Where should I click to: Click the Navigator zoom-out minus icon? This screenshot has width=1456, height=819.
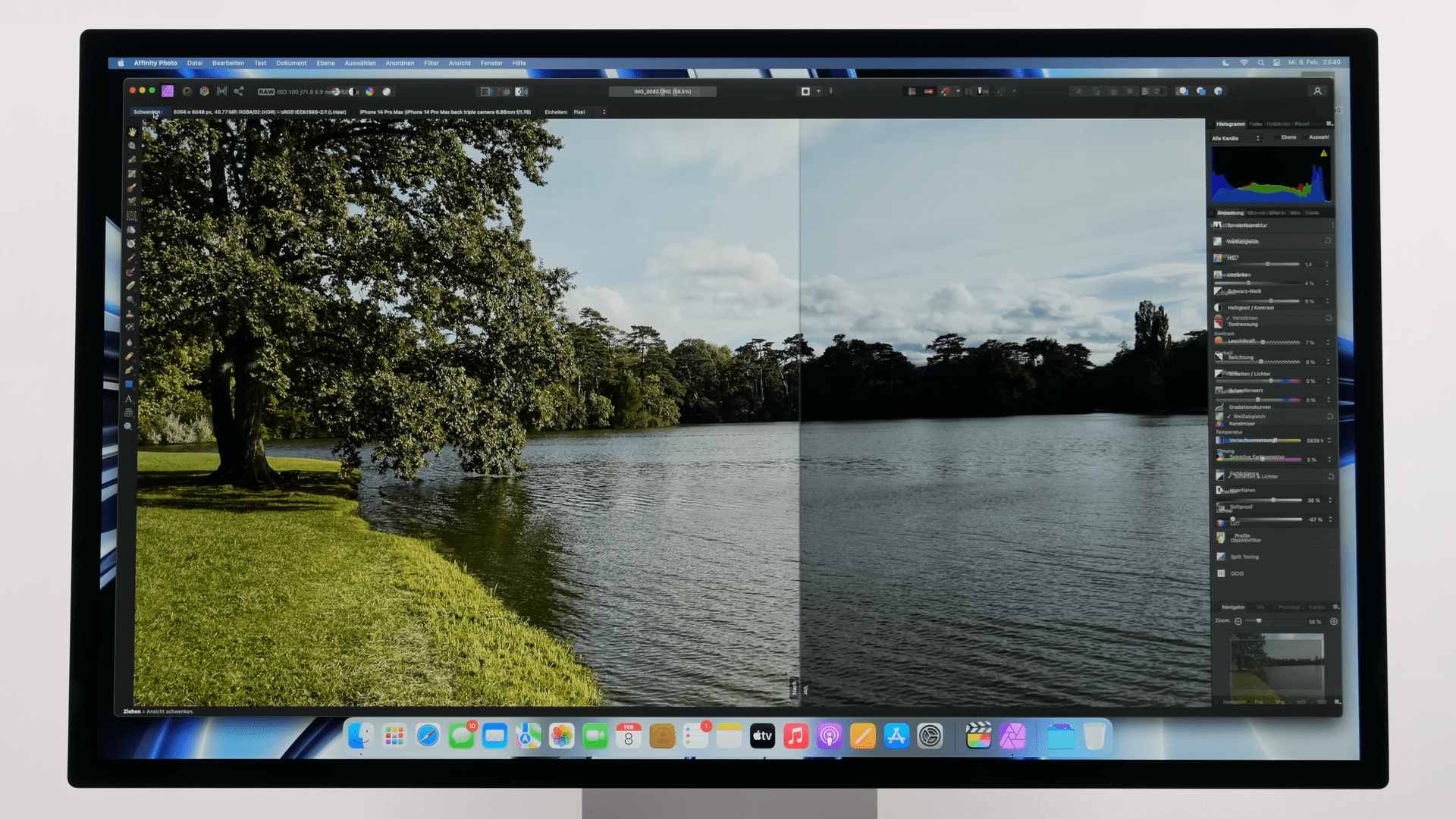(x=1238, y=622)
